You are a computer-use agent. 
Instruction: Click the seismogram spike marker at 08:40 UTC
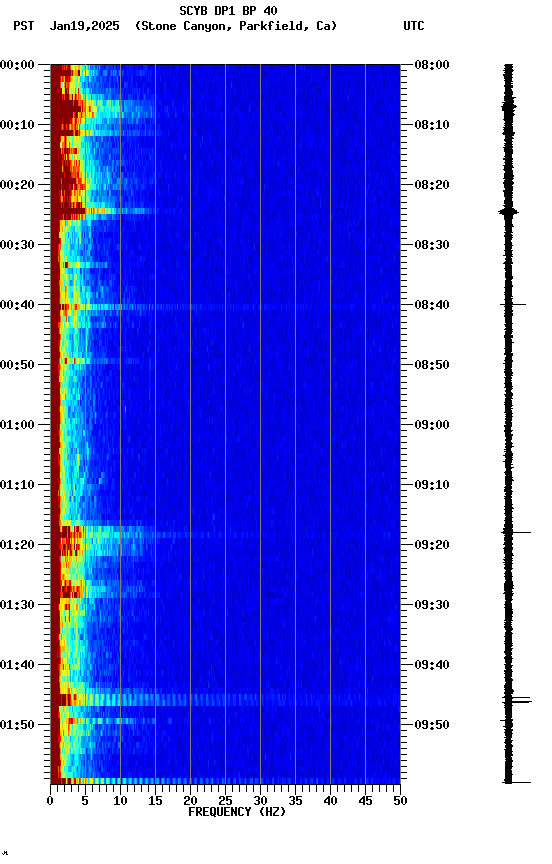pyautogui.click(x=513, y=304)
